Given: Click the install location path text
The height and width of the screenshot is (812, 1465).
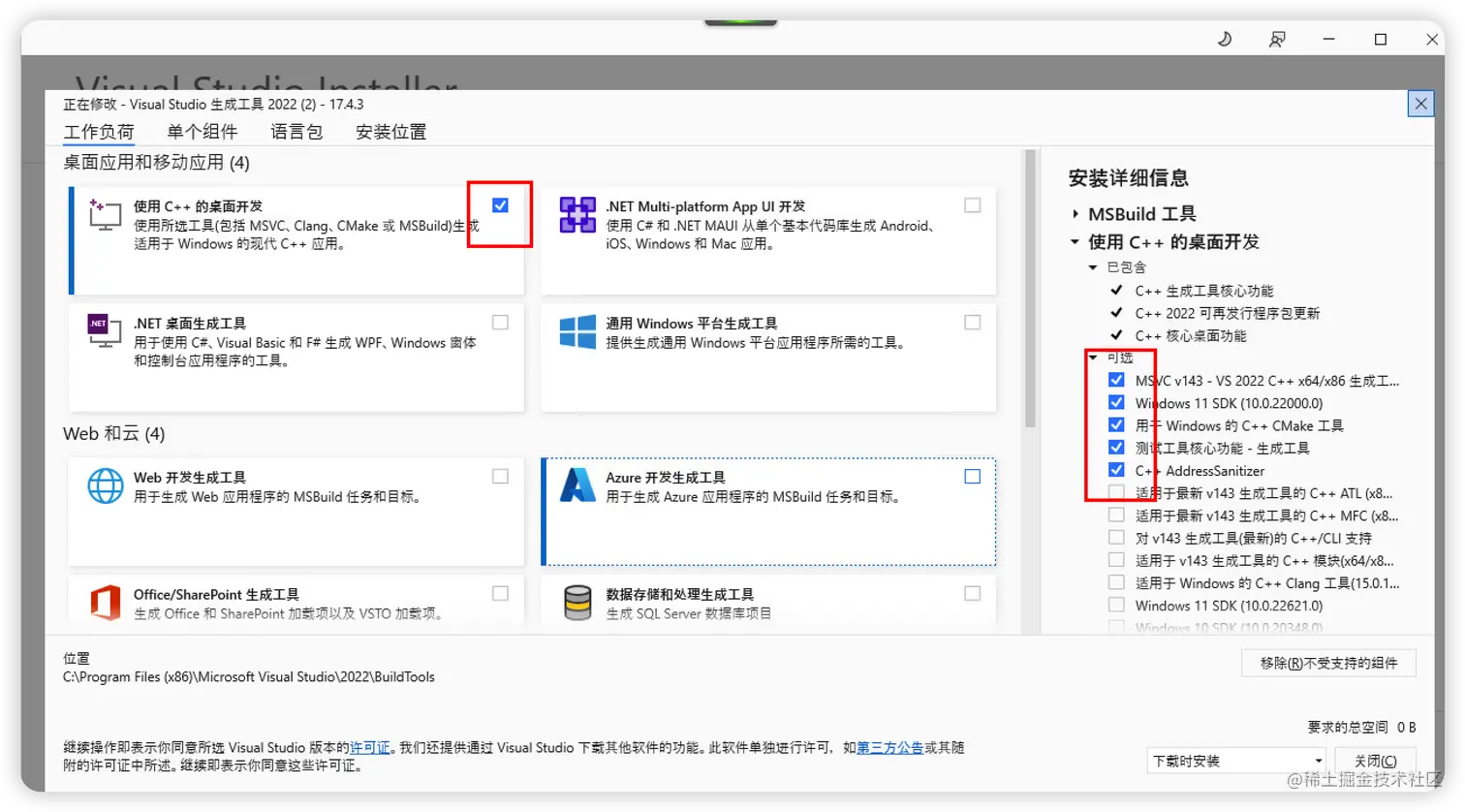Looking at the screenshot, I should point(249,676).
